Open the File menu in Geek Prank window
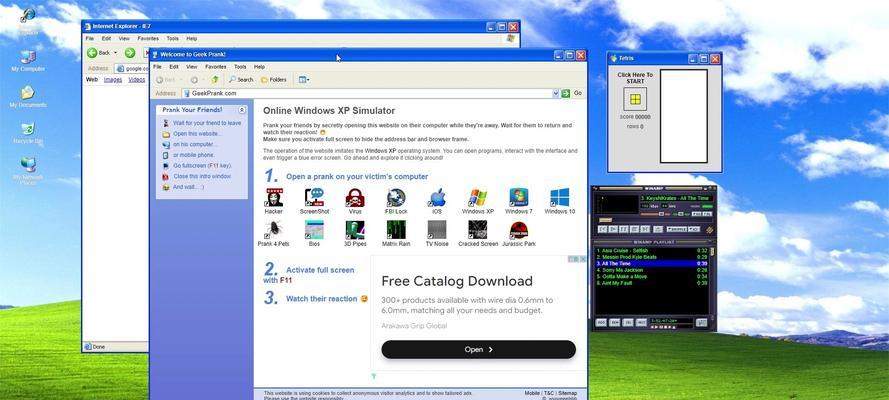Viewport: 889px width, 400px height. tap(158, 67)
